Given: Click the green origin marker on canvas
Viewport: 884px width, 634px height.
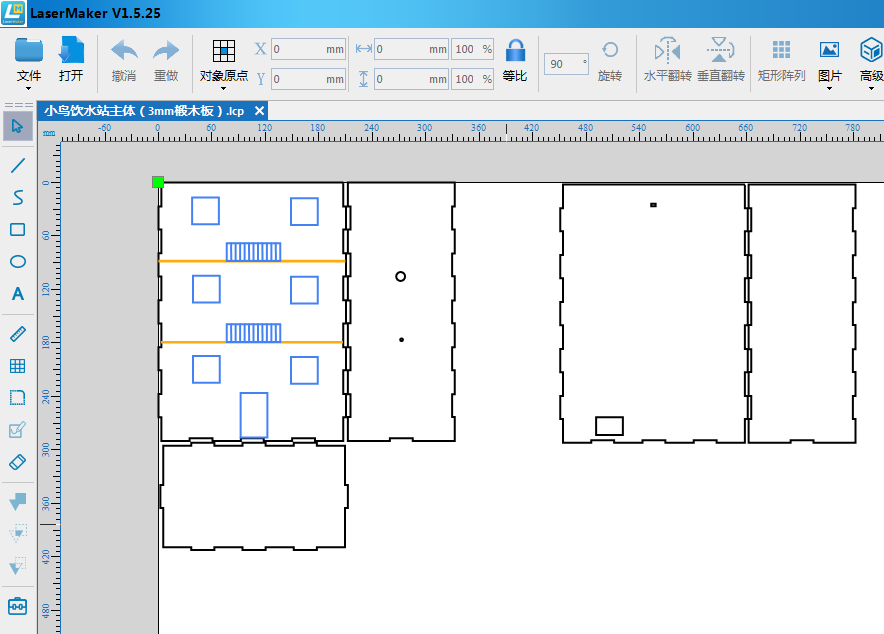Looking at the screenshot, I should [x=158, y=181].
